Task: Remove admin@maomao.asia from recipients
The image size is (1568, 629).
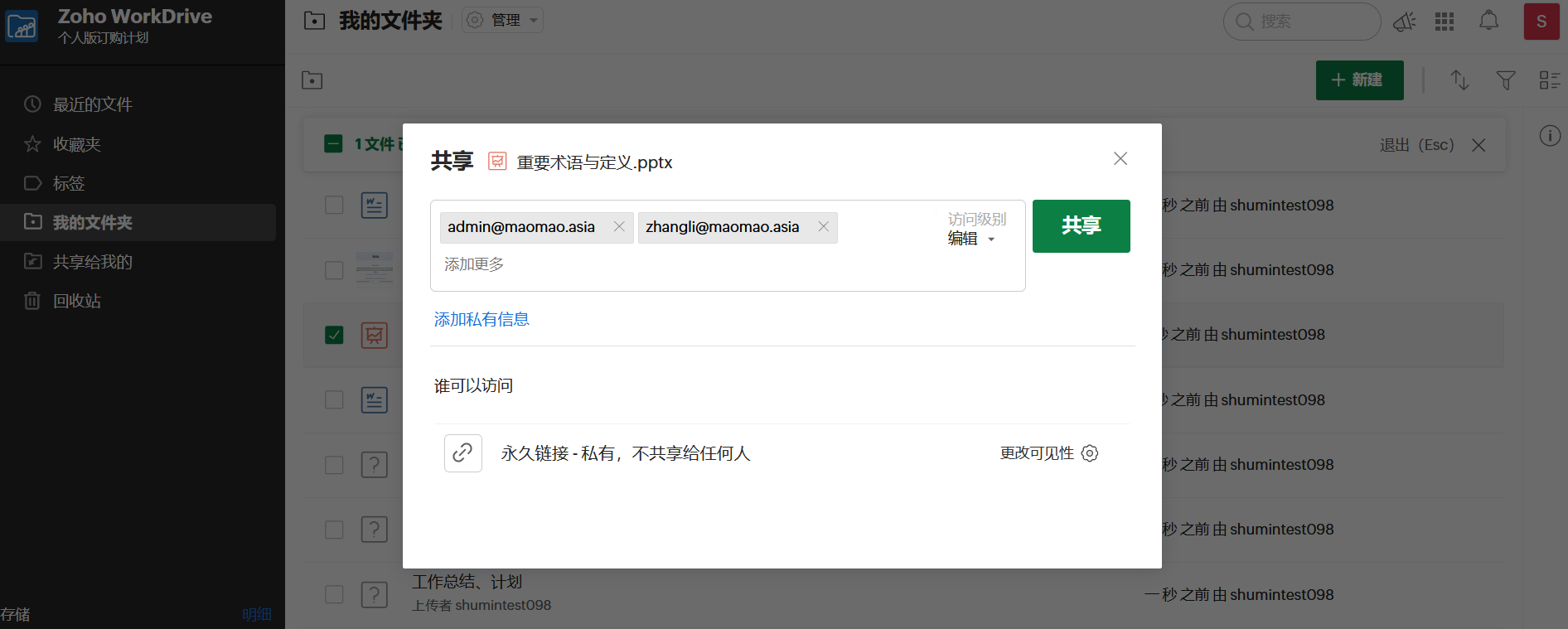Action: click(x=619, y=226)
